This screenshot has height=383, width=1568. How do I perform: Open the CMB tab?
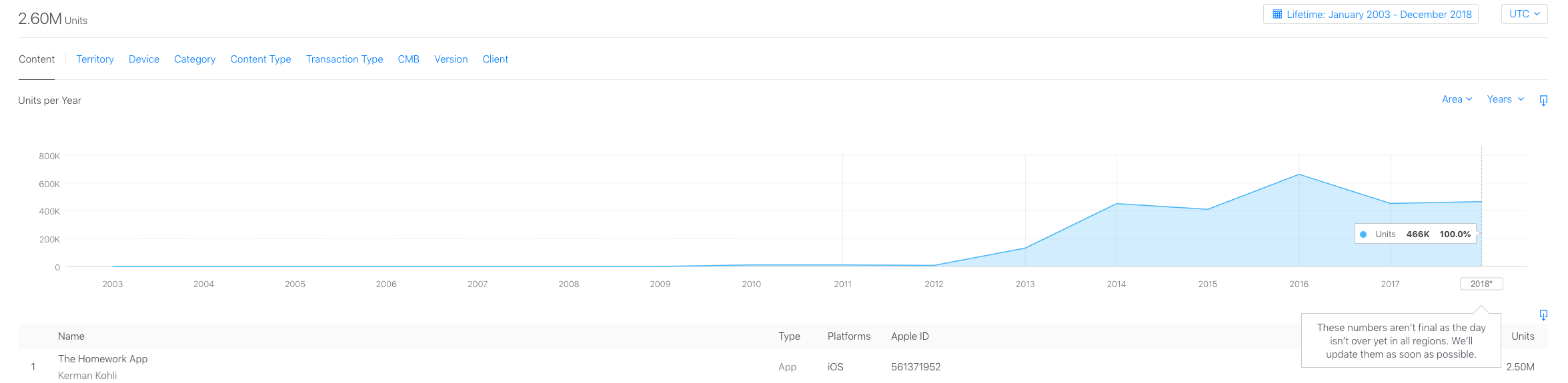408,59
